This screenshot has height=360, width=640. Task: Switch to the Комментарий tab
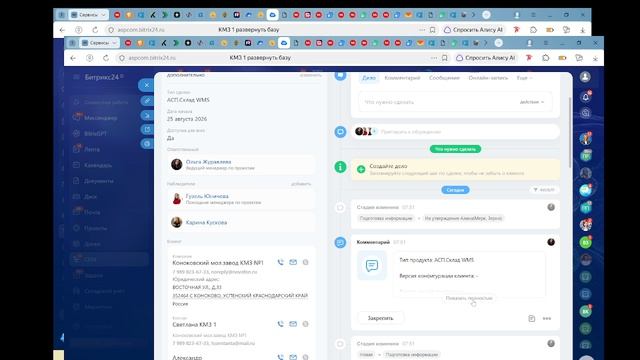point(402,78)
